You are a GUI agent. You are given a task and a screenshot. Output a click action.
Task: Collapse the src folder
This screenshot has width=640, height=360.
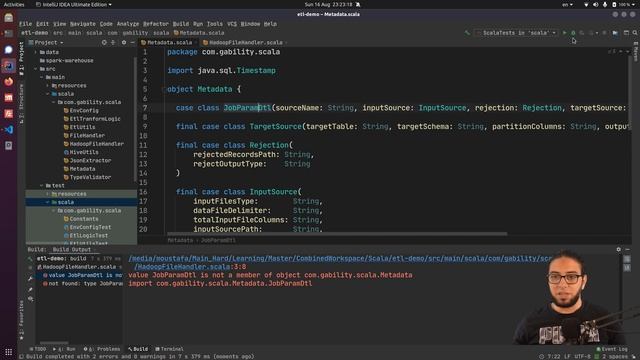[x=36, y=69]
